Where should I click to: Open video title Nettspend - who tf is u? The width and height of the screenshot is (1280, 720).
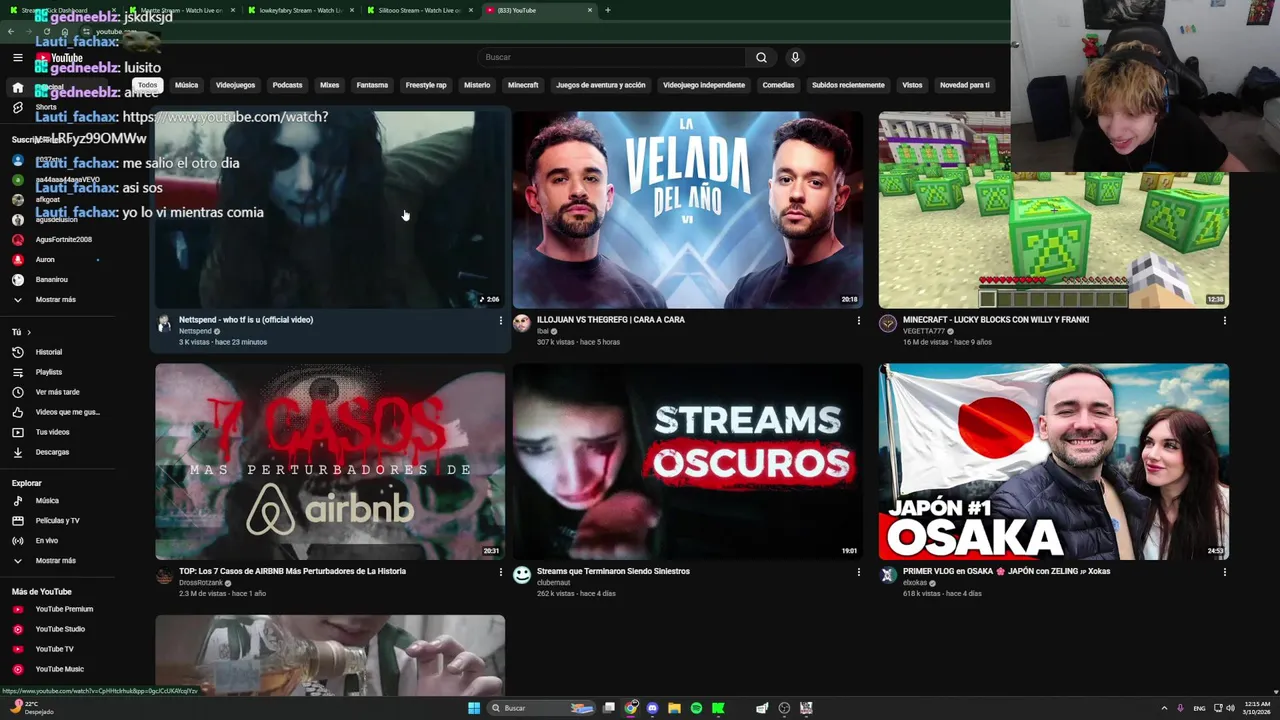pos(246,320)
